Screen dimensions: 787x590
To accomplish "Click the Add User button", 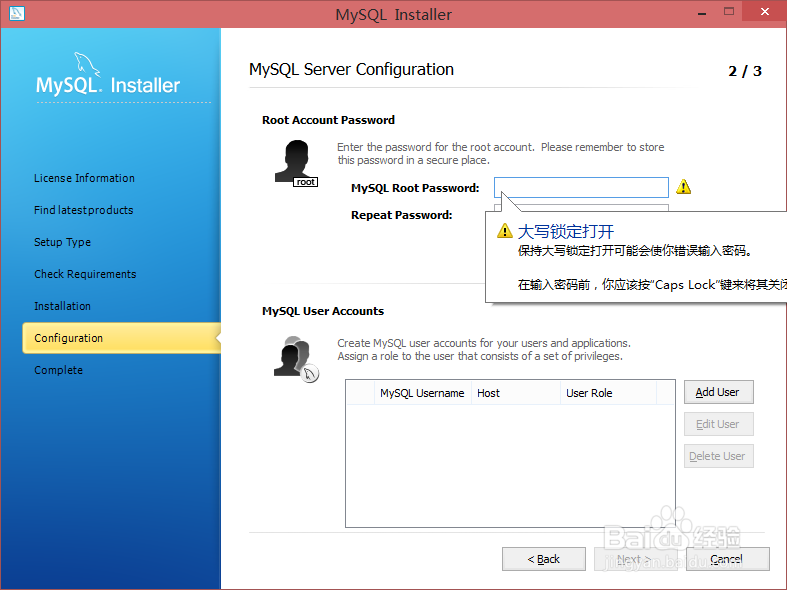I will 719,392.
